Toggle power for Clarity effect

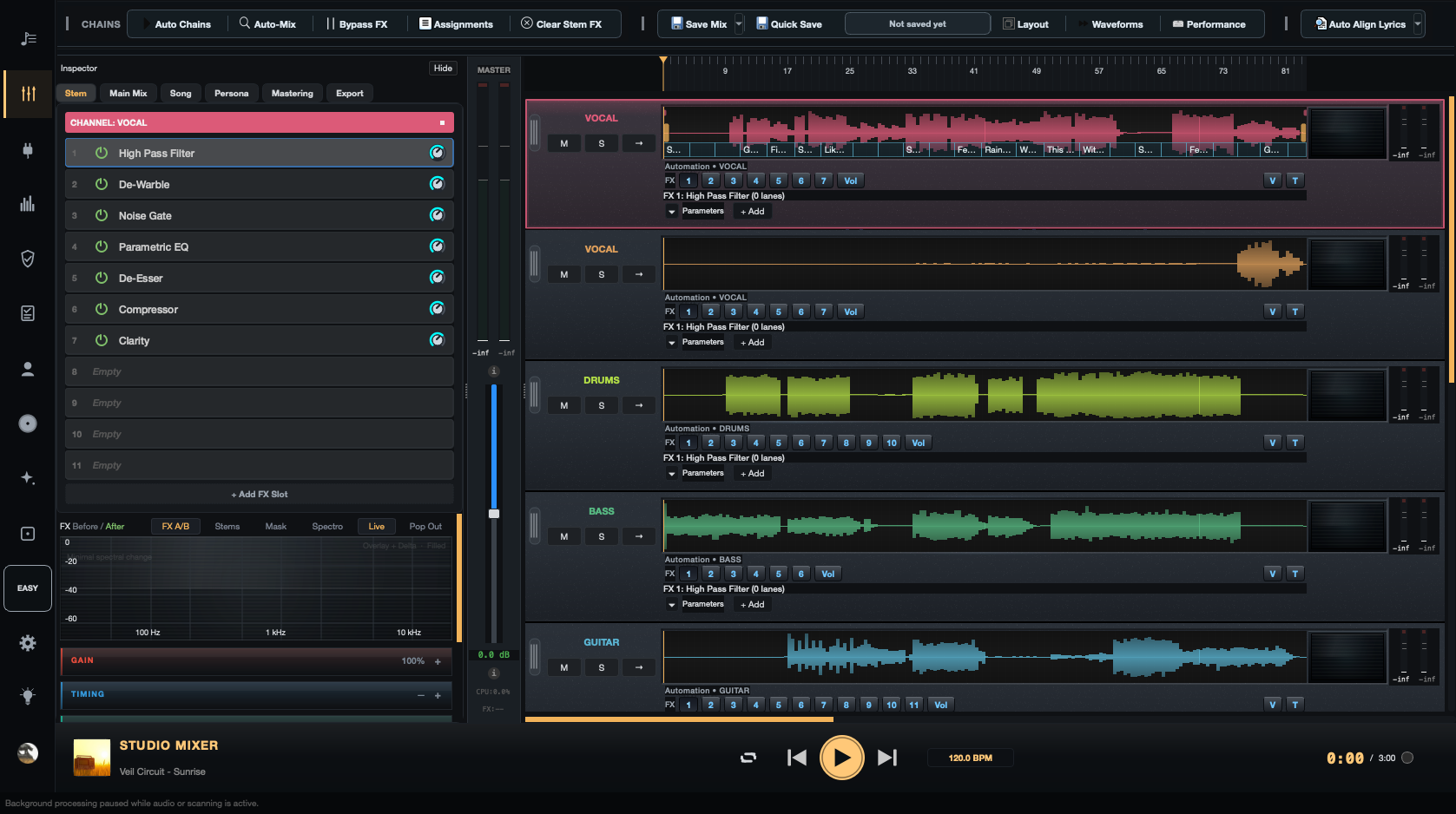point(102,340)
